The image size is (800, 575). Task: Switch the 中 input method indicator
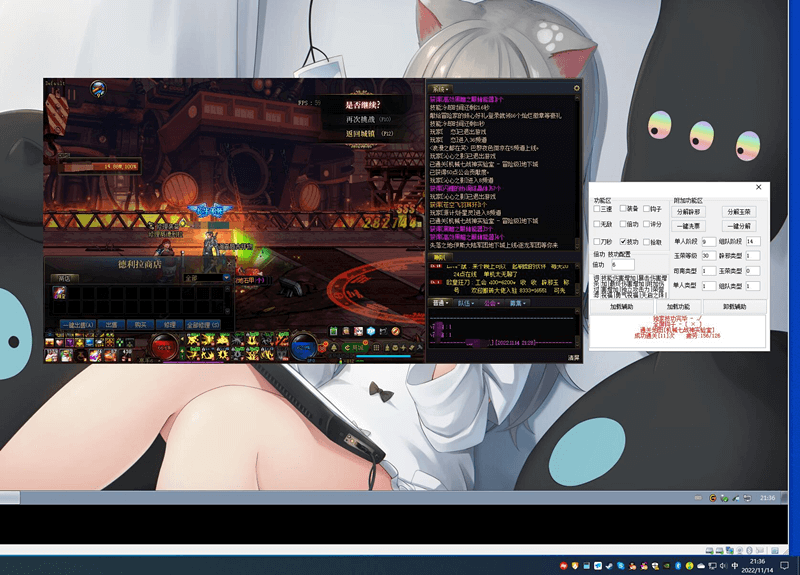[x=735, y=566]
